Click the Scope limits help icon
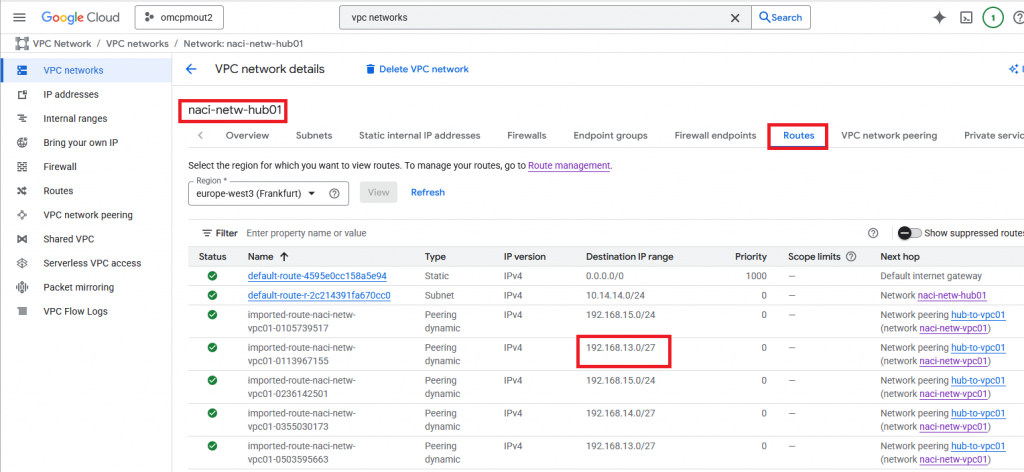Image resolution: width=1024 pixels, height=472 pixels. [851, 257]
